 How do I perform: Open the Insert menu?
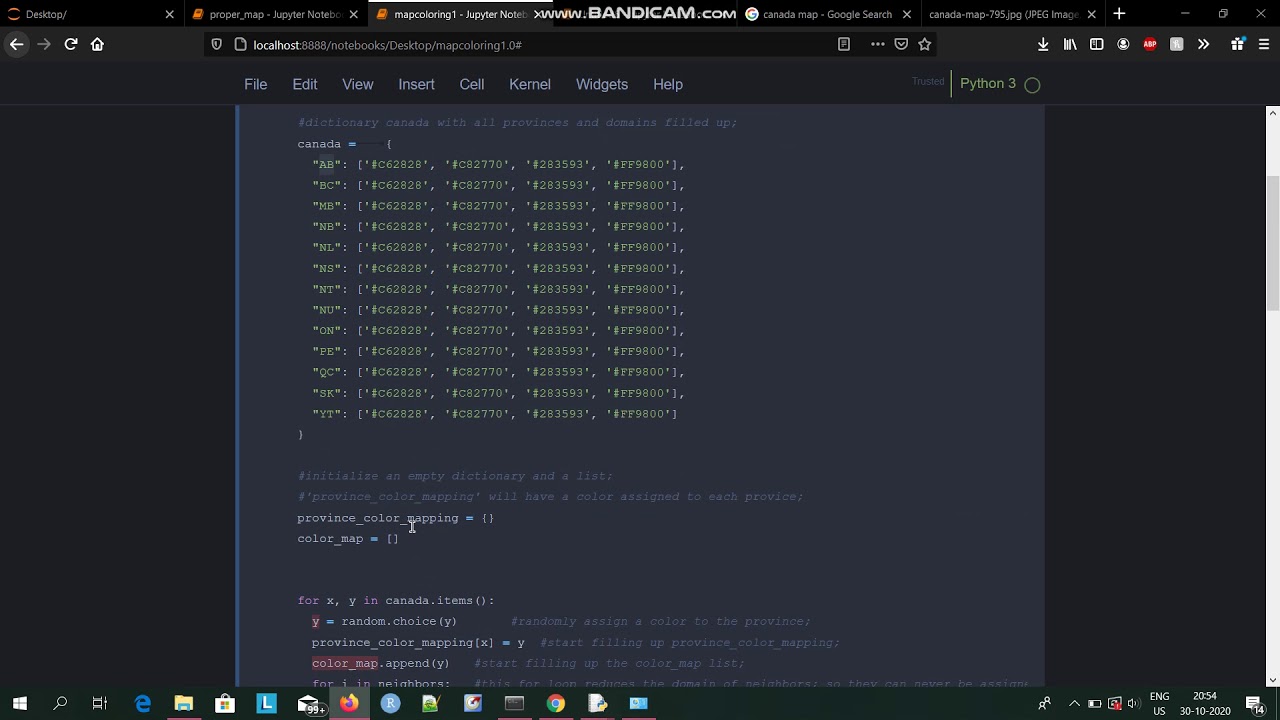click(x=416, y=84)
